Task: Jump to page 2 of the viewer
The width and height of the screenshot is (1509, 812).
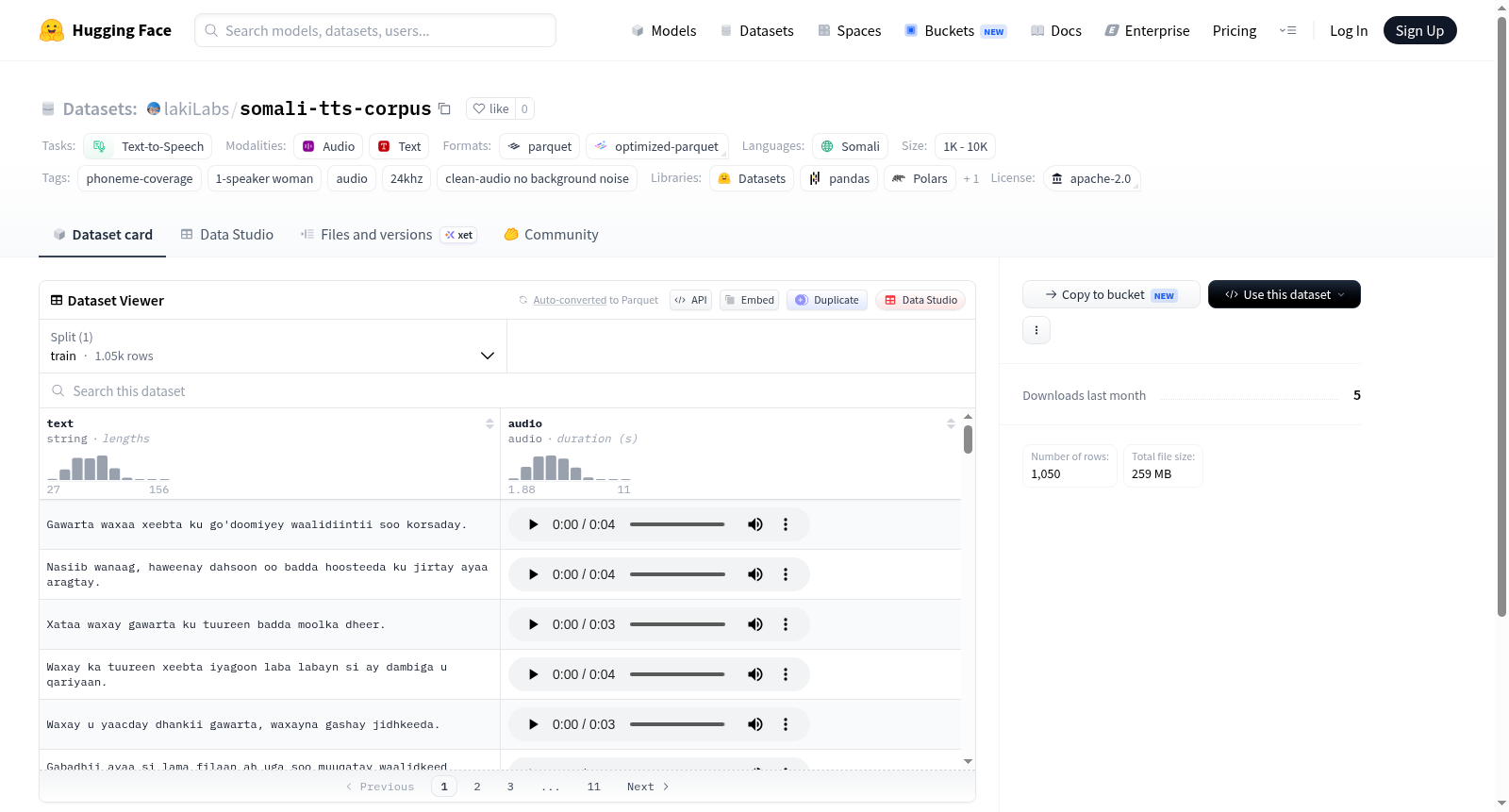Action: coord(477,787)
